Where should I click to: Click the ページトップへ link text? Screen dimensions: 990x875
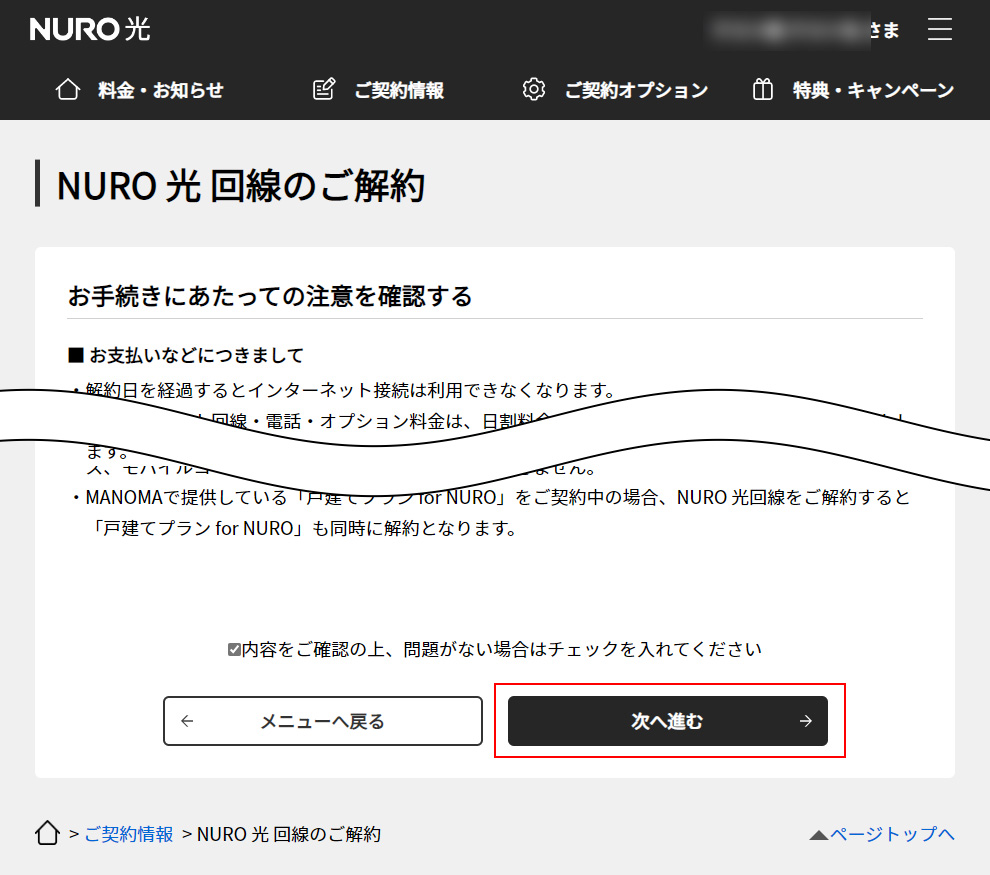click(x=892, y=834)
